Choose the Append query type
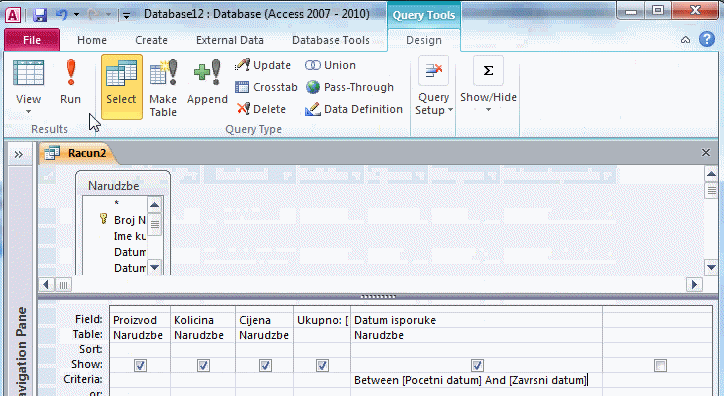 point(207,82)
